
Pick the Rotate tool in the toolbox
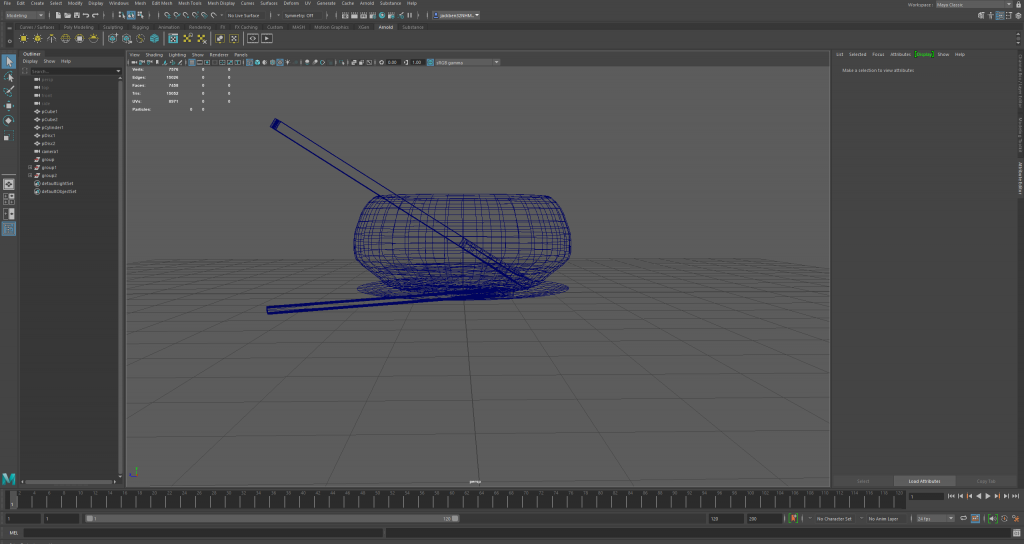pos(9,120)
